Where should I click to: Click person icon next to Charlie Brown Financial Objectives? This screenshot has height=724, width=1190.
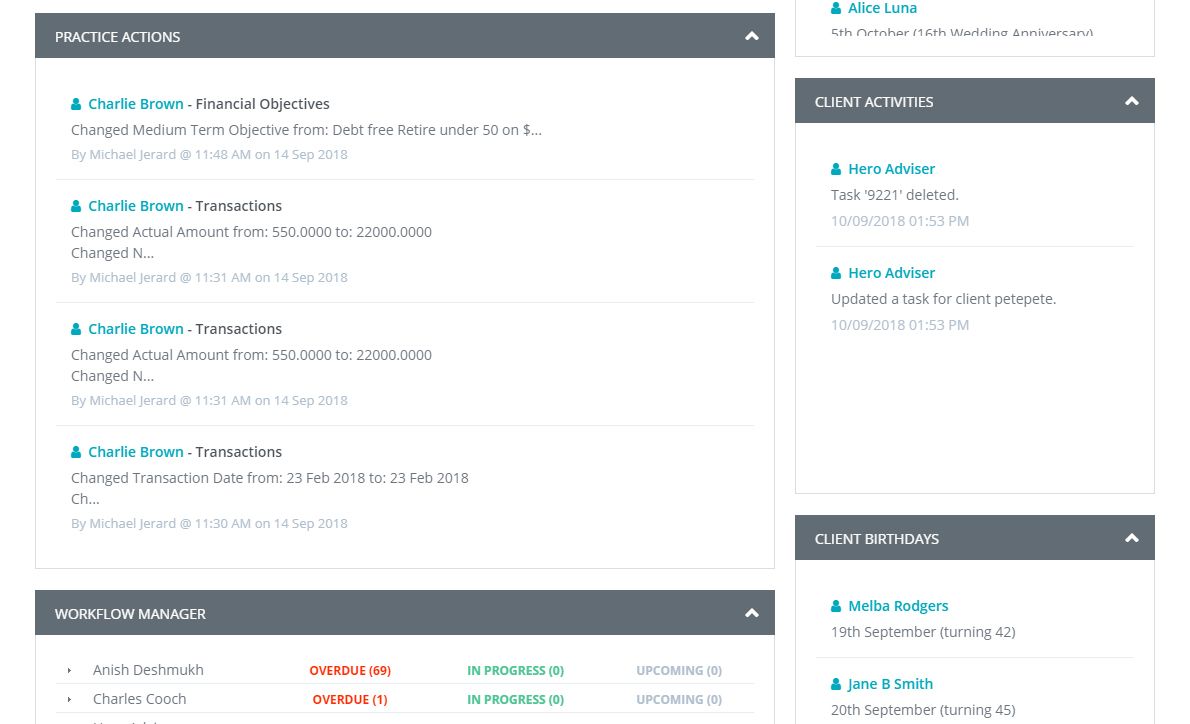coord(76,104)
